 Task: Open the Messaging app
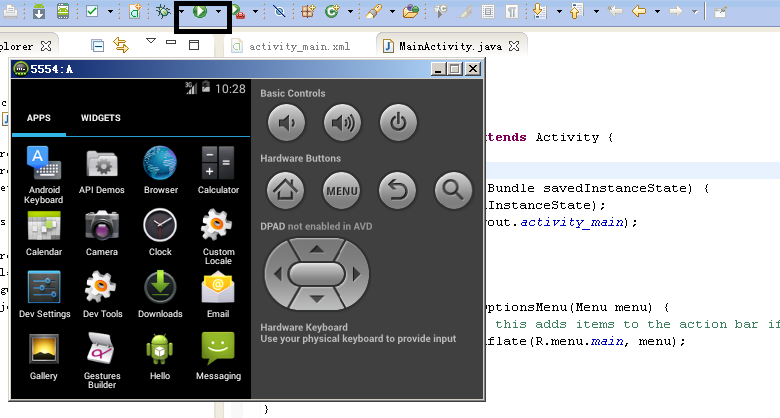click(218, 355)
